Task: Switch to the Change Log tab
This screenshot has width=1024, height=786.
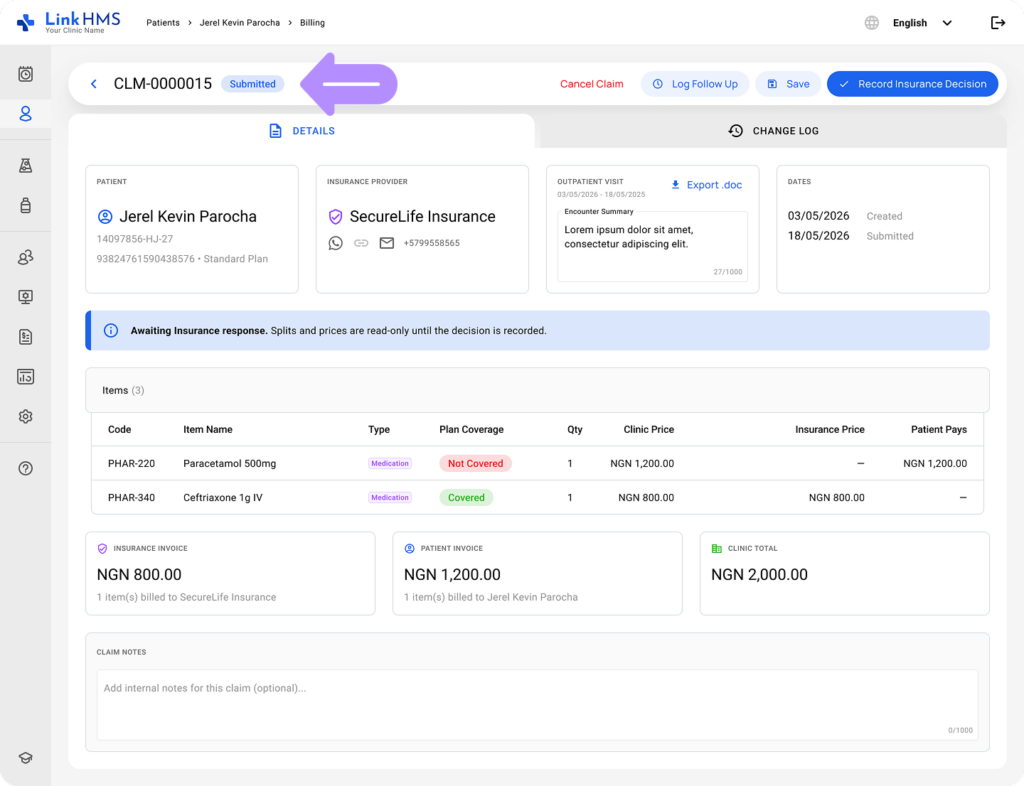Action: coord(773,131)
